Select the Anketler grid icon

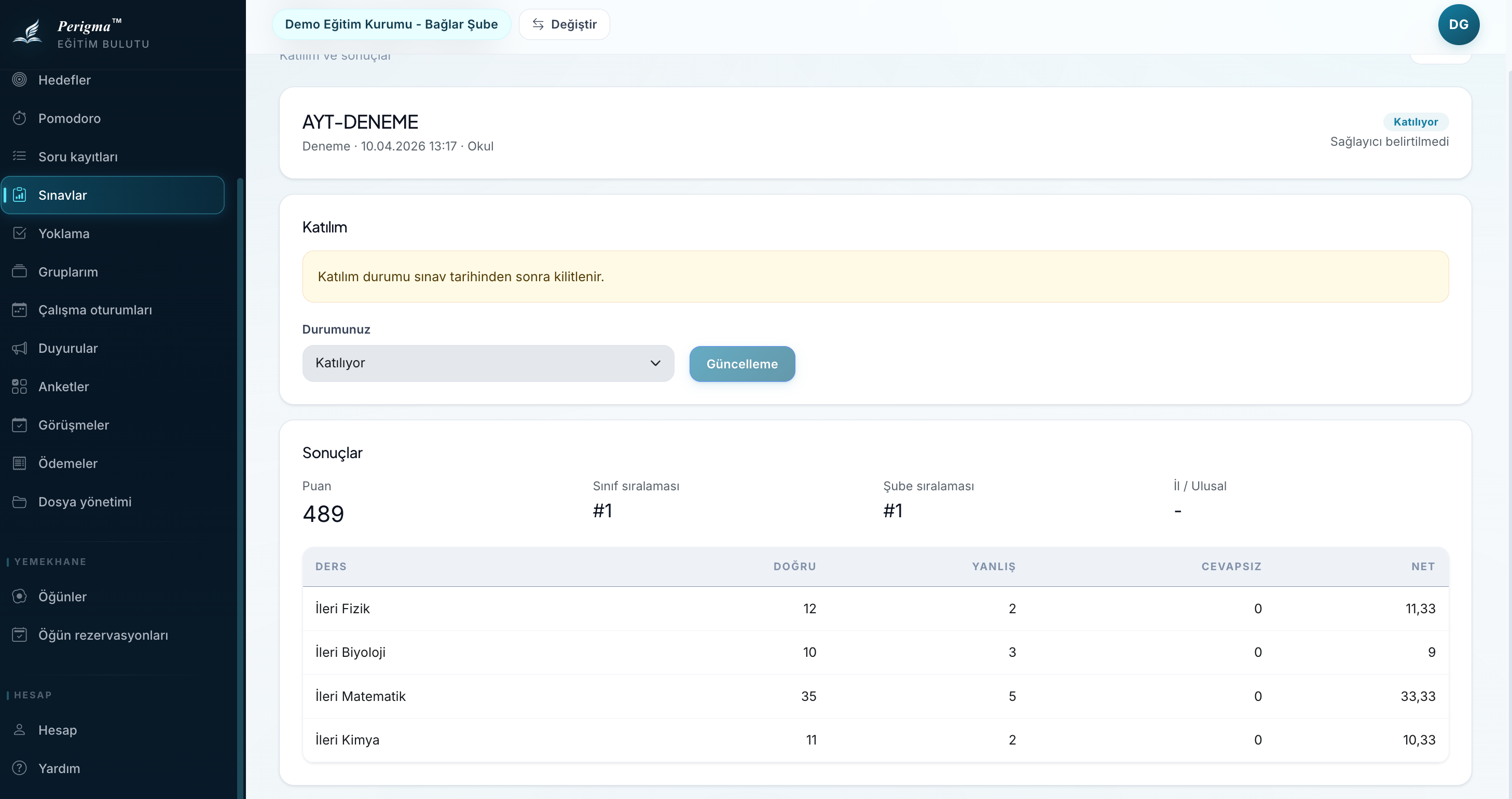click(x=19, y=387)
